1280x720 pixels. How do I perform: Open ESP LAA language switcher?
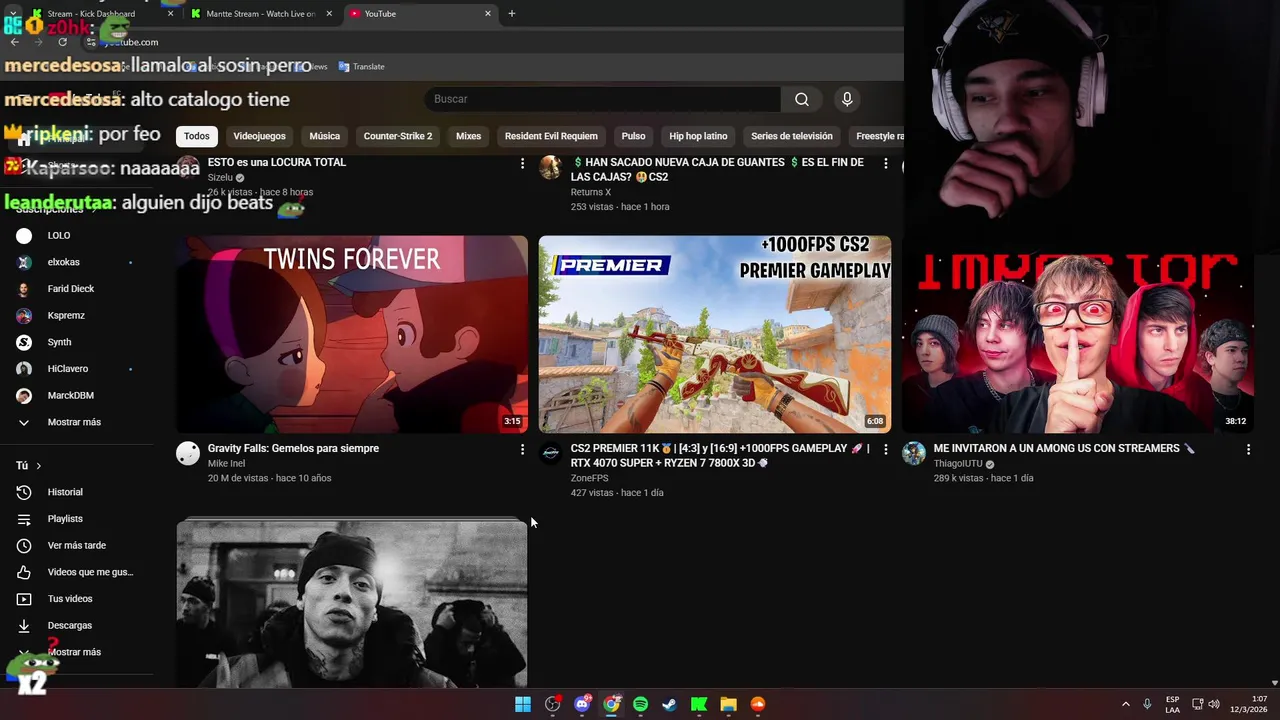coord(1172,704)
